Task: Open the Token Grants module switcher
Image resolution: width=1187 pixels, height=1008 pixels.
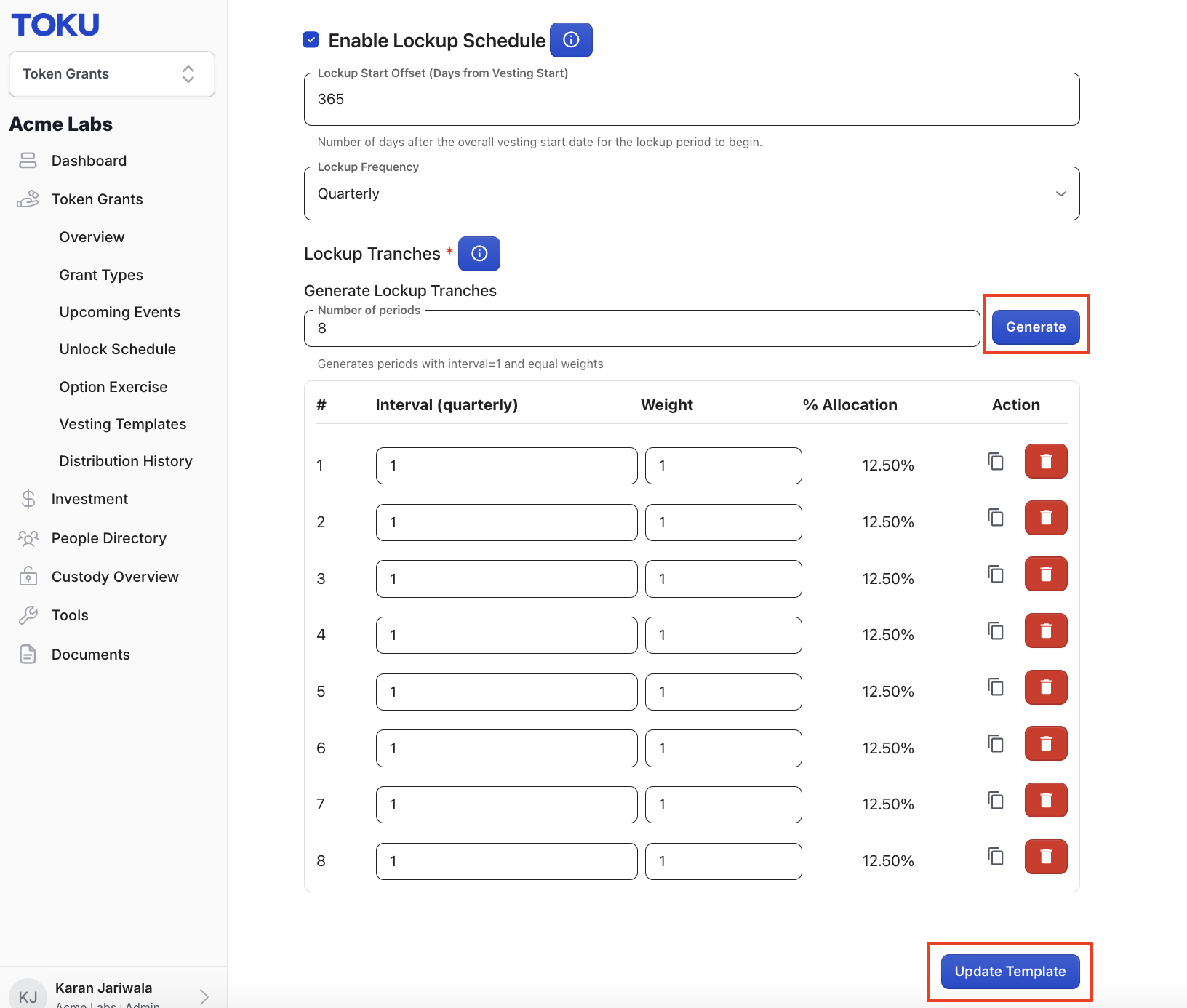Action: pos(112,73)
